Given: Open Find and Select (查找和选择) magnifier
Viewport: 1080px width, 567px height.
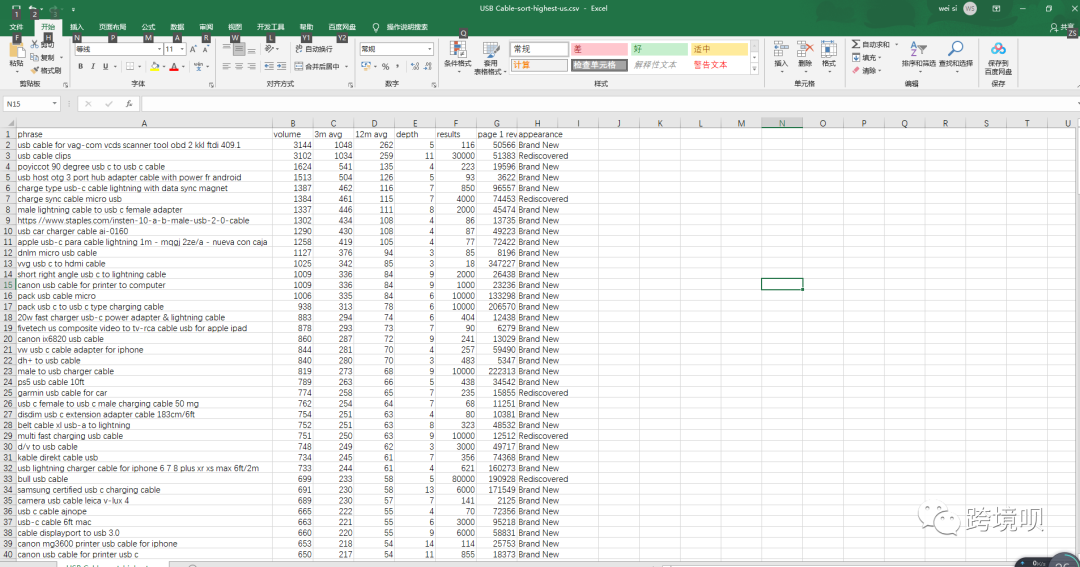Looking at the screenshot, I should point(955,49).
